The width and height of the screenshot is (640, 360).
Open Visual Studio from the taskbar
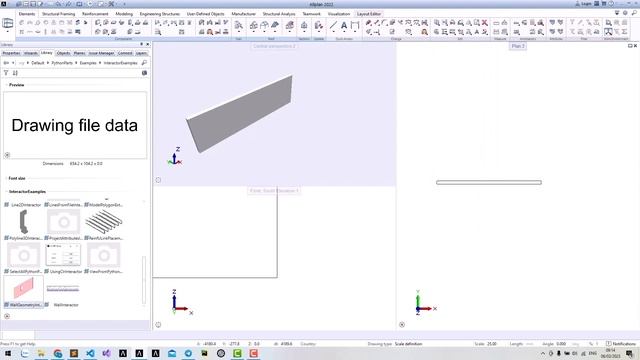[107, 353]
